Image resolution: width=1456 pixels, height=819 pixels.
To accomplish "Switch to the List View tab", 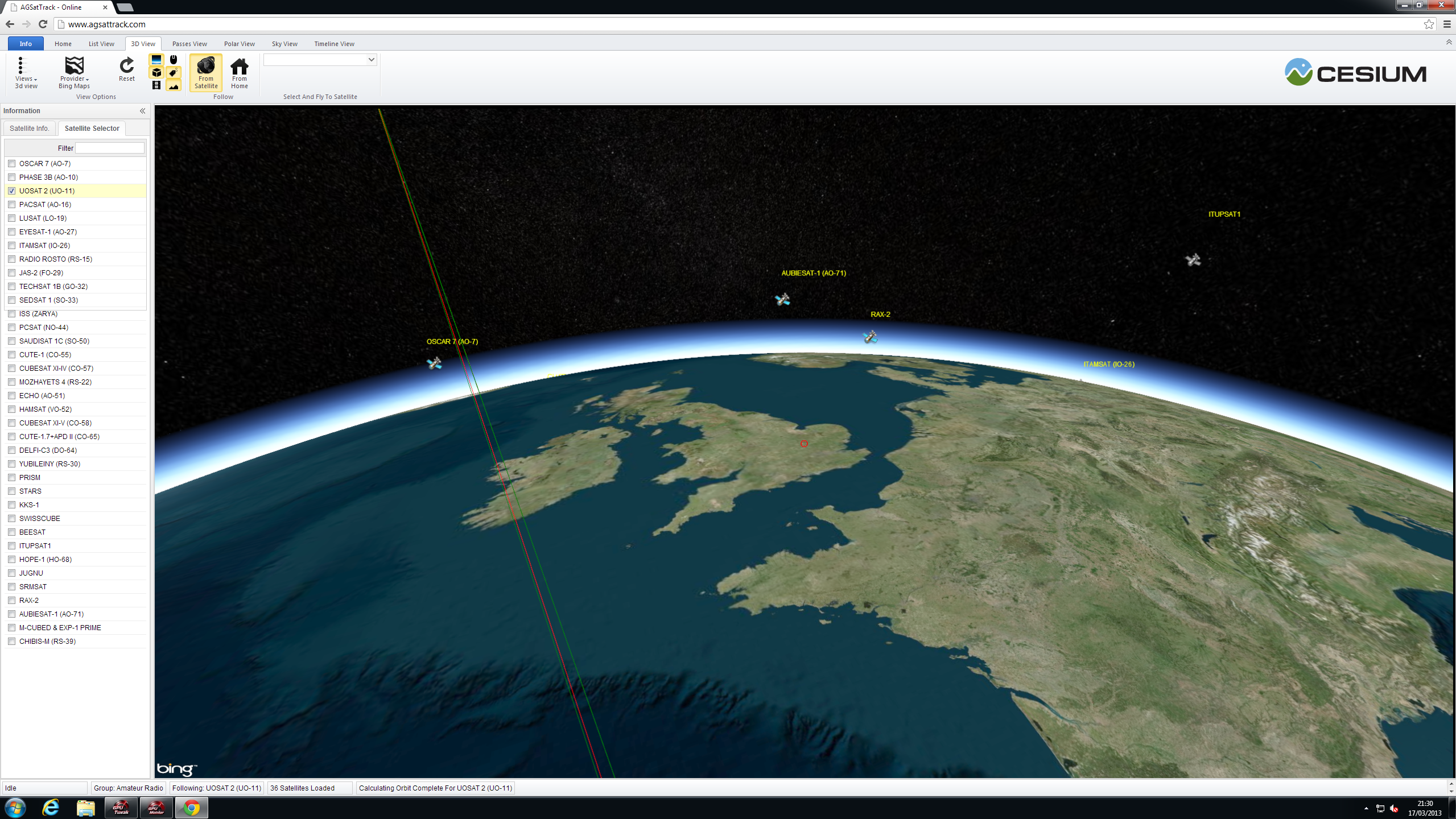I will click(101, 44).
